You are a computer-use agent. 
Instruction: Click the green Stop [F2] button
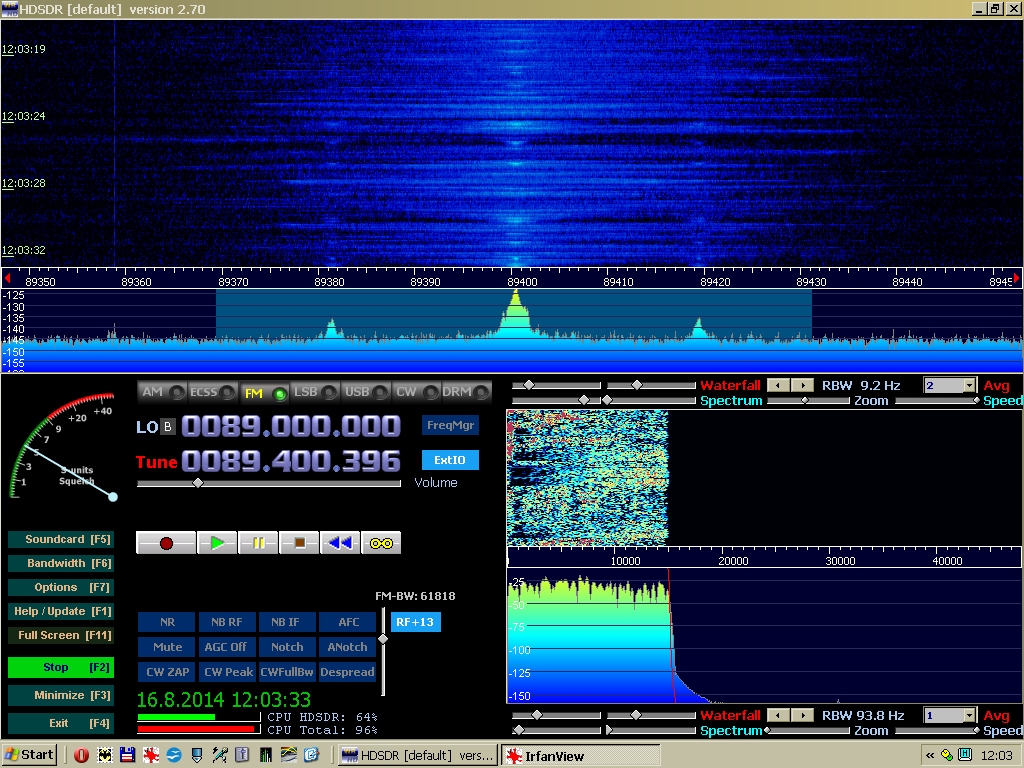(61, 667)
